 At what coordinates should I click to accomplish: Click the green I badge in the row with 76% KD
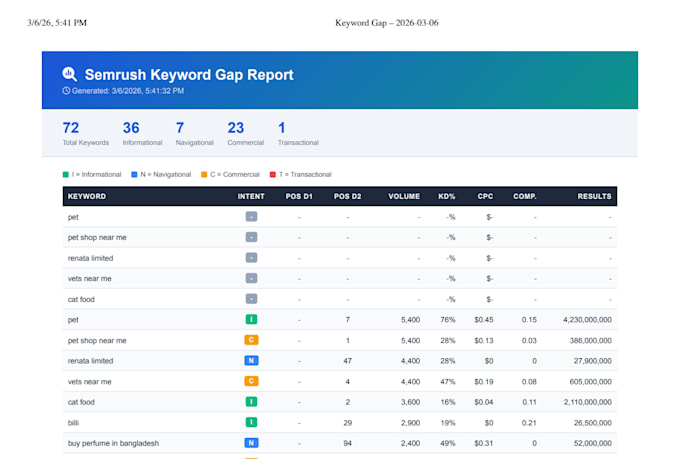[x=251, y=320]
